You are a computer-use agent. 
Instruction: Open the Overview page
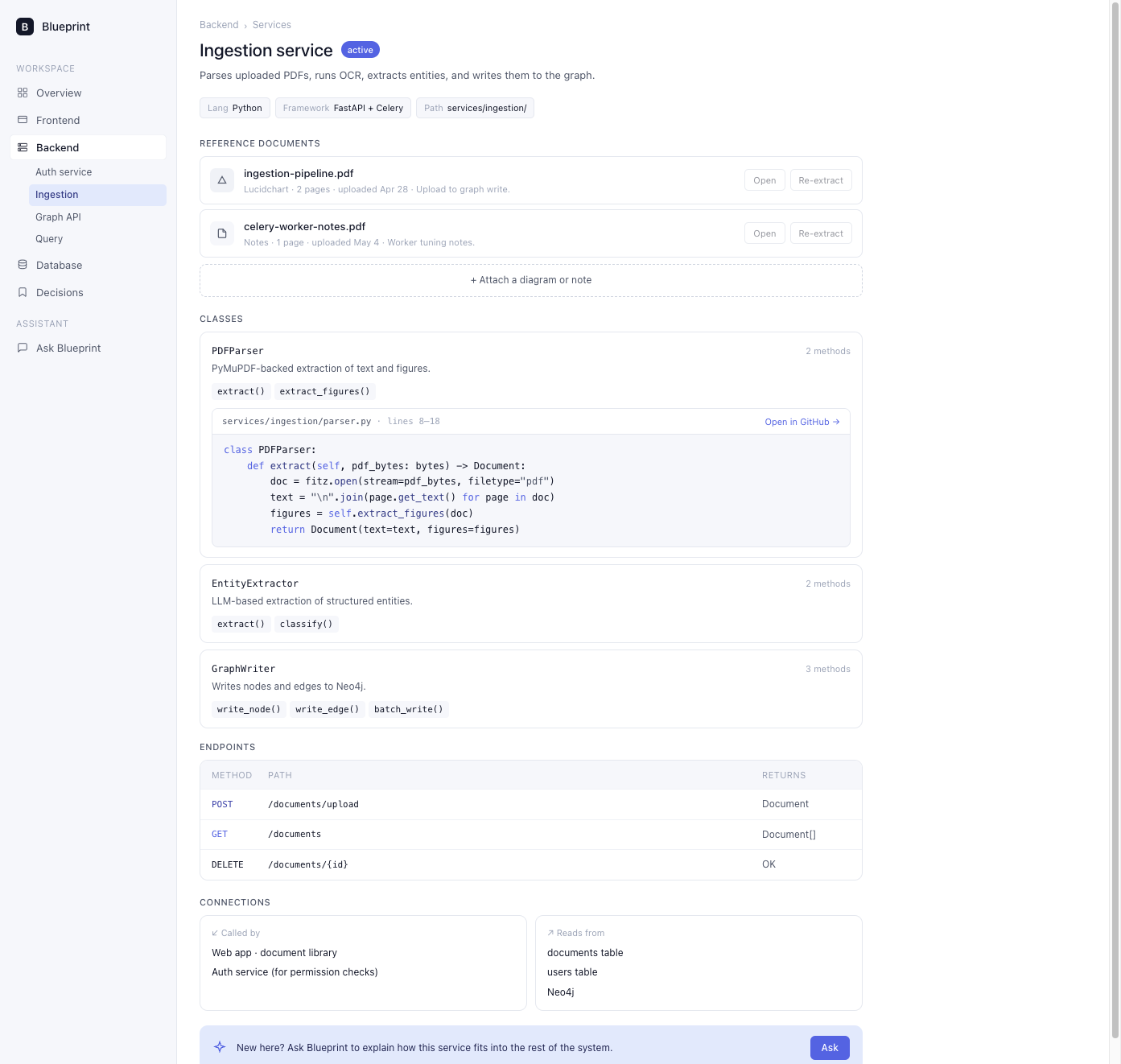coord(89,93)
